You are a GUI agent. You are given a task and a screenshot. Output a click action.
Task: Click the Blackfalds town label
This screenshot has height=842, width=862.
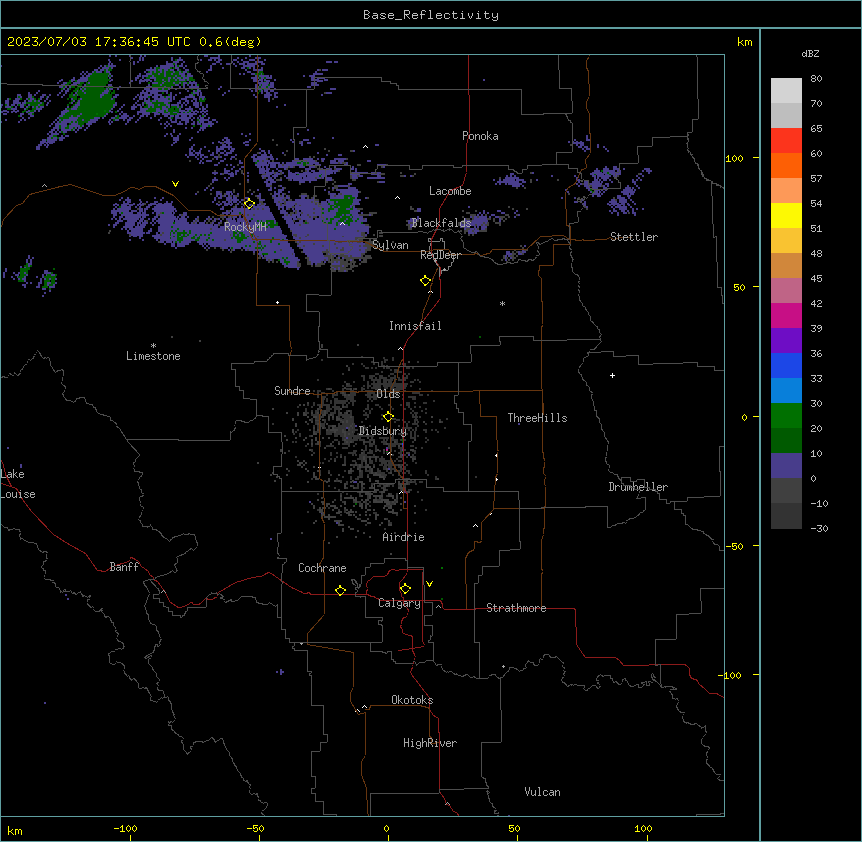[441, 223]
